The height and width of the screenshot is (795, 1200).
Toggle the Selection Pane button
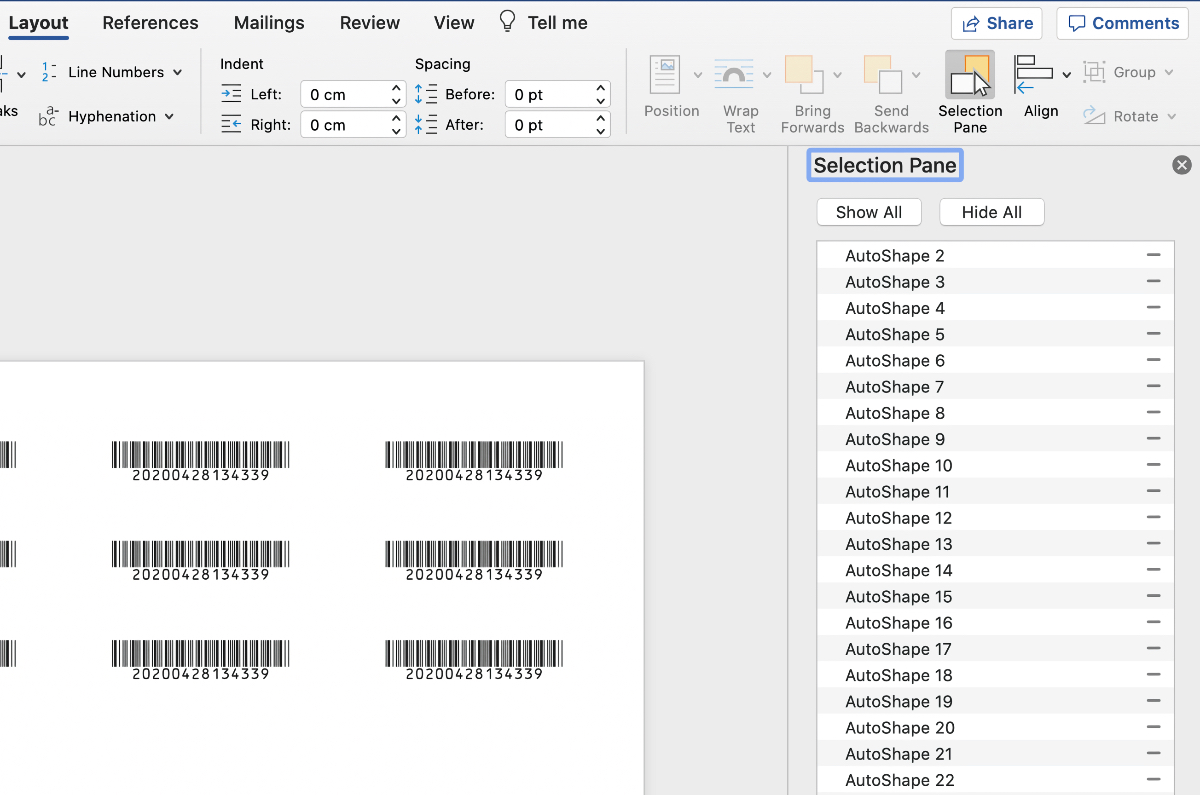pos(970,92)
